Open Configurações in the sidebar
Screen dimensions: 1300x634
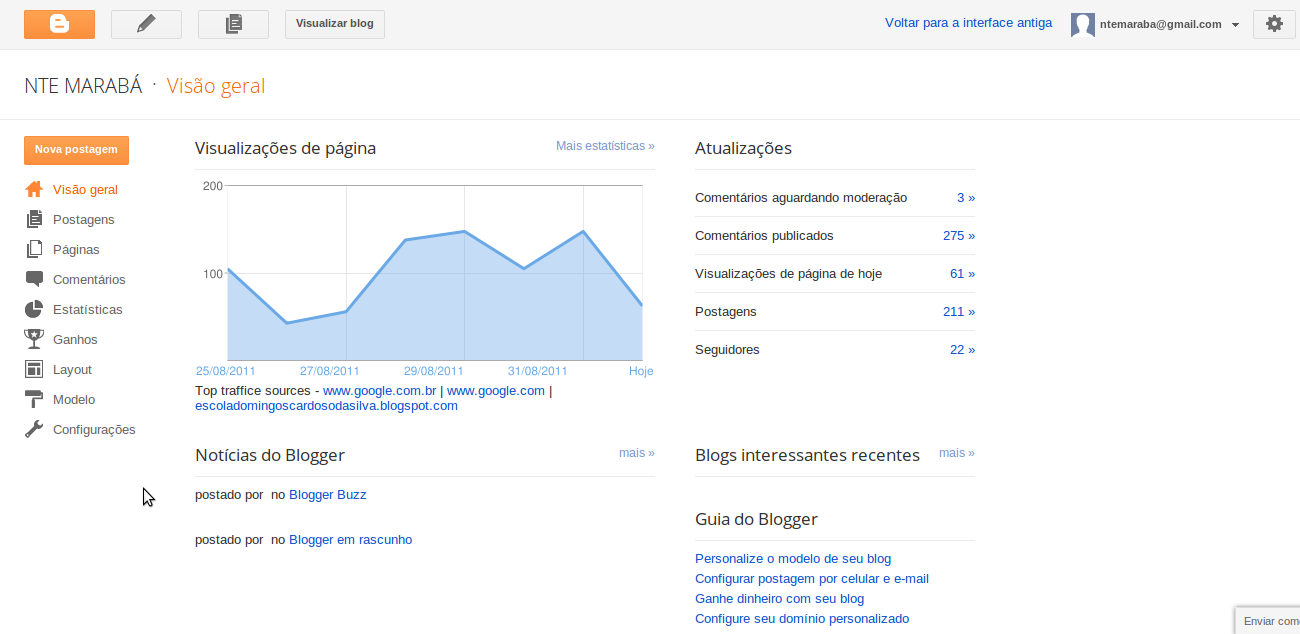[94, 429]
